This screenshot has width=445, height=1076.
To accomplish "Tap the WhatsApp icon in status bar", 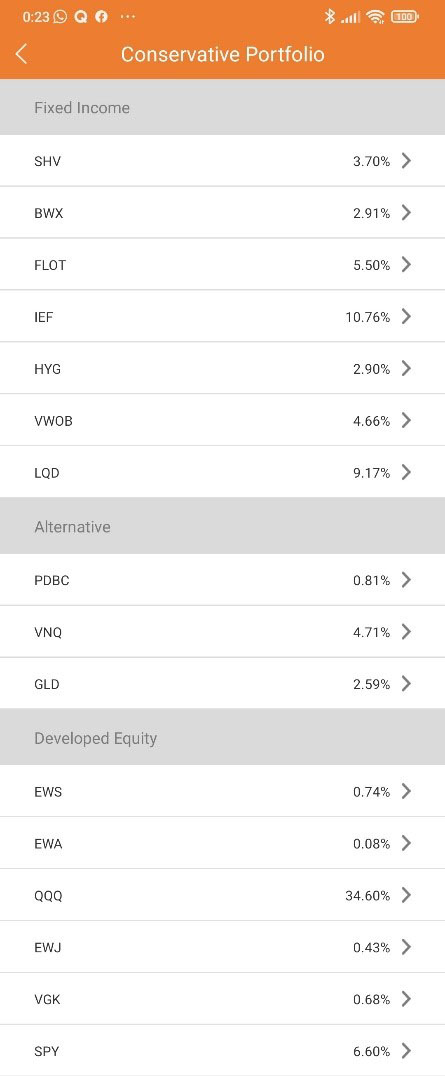I will tap(60, 16).
